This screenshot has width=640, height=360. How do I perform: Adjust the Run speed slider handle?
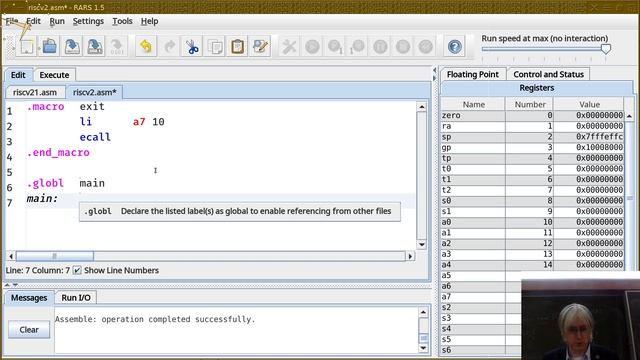606,49
